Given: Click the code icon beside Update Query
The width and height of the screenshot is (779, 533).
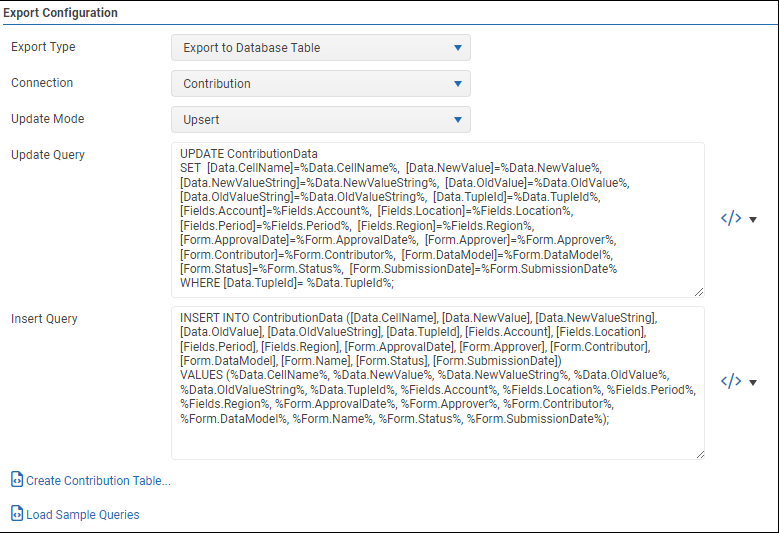Looking at the screenshot, I should tap(731, 219).
